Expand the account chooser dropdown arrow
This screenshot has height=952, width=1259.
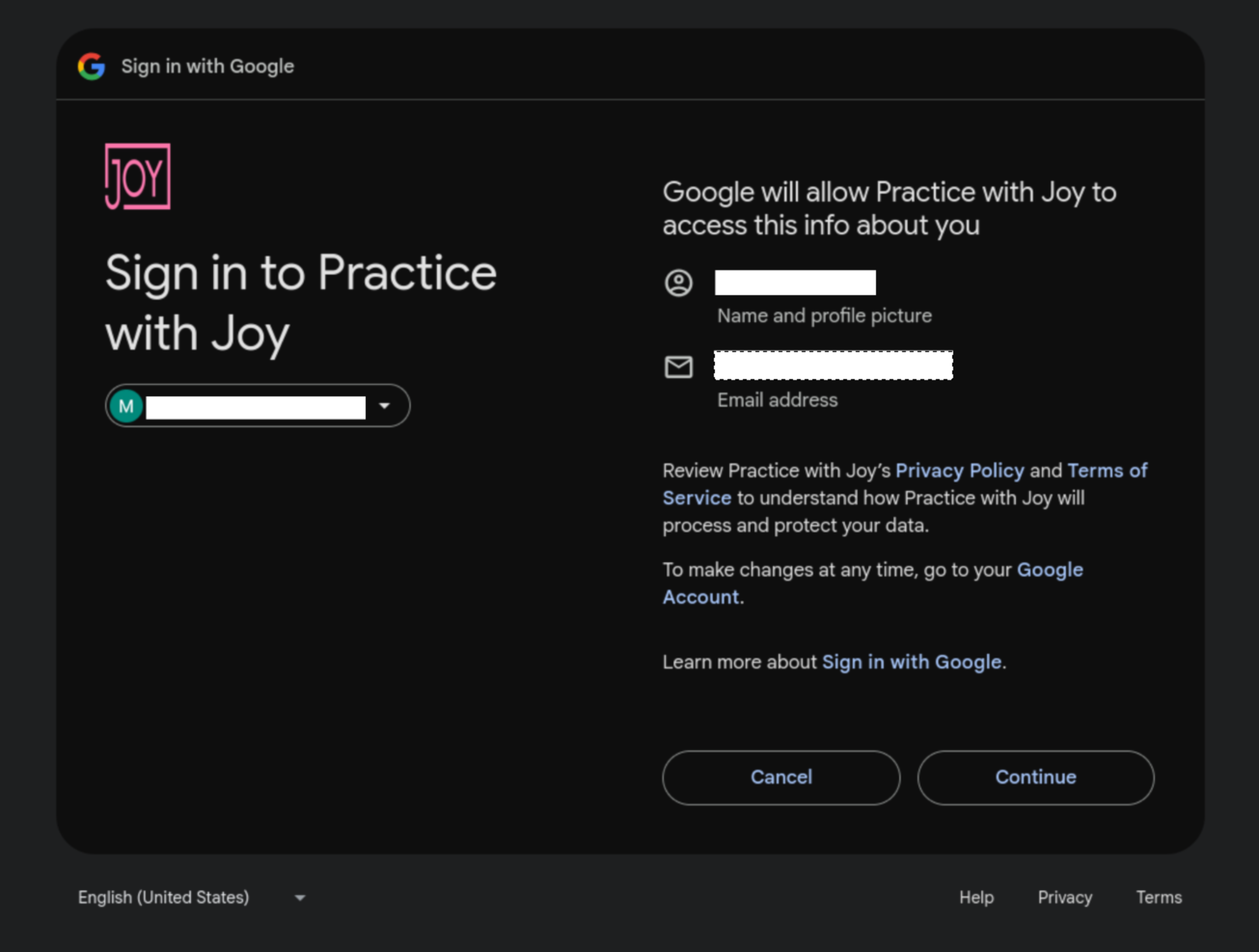pos(385,406)
